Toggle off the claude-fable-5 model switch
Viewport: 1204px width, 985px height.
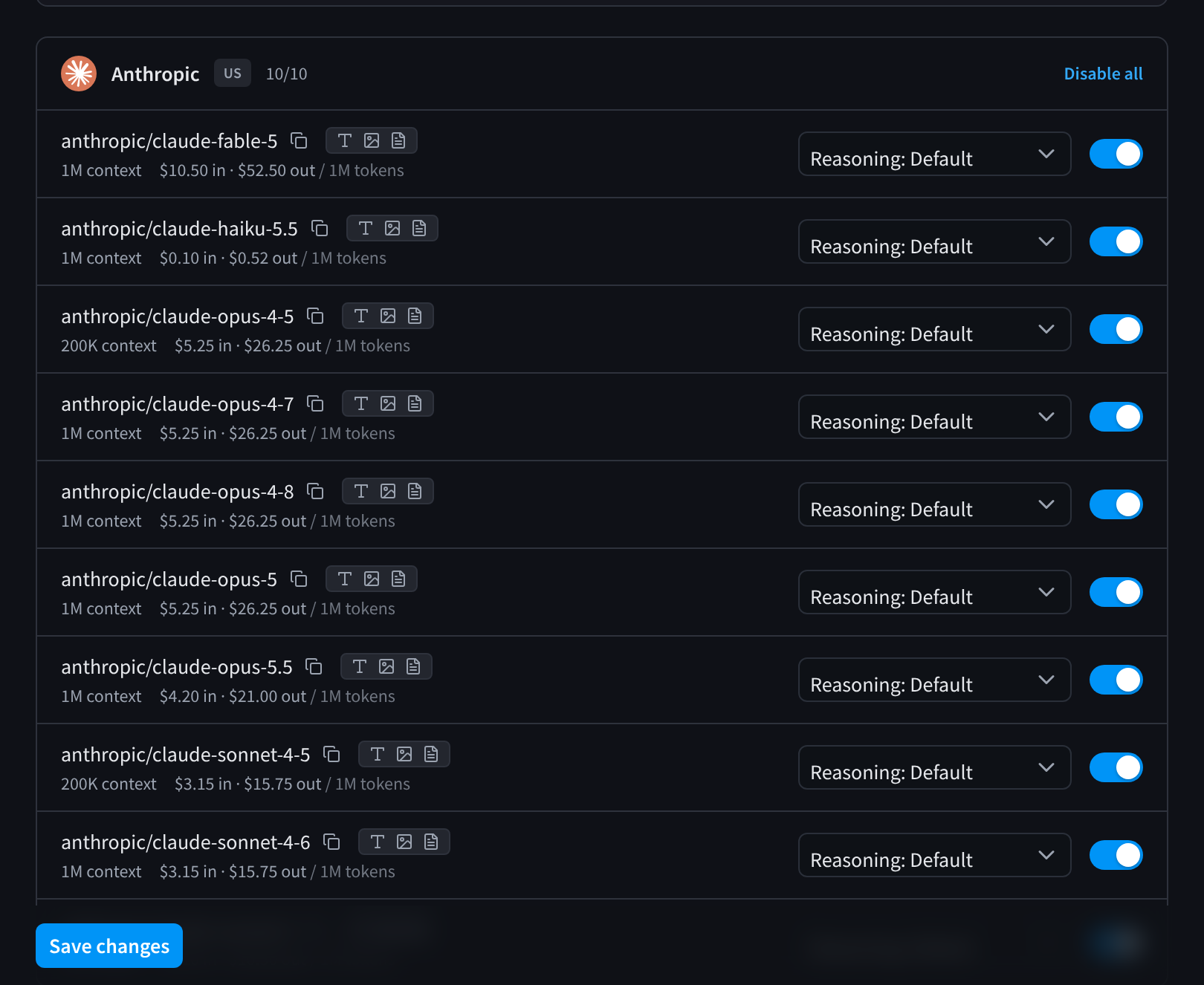pyautogui.click(x=1116, y=154)
